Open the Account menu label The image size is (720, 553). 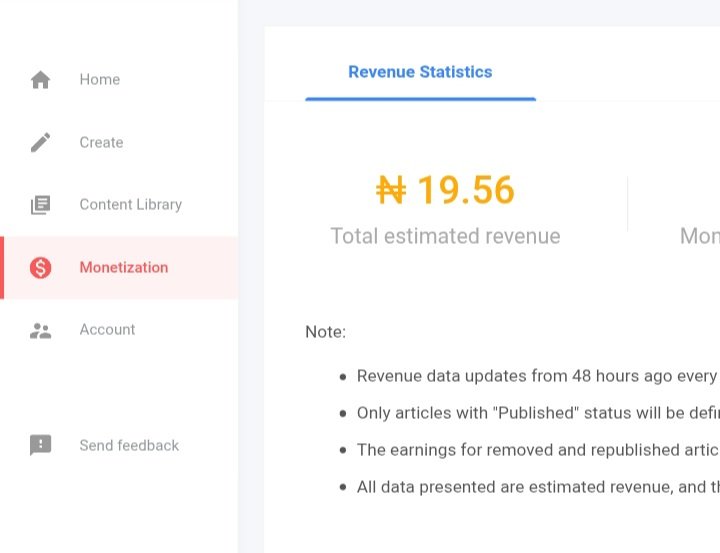click(107, 329)
